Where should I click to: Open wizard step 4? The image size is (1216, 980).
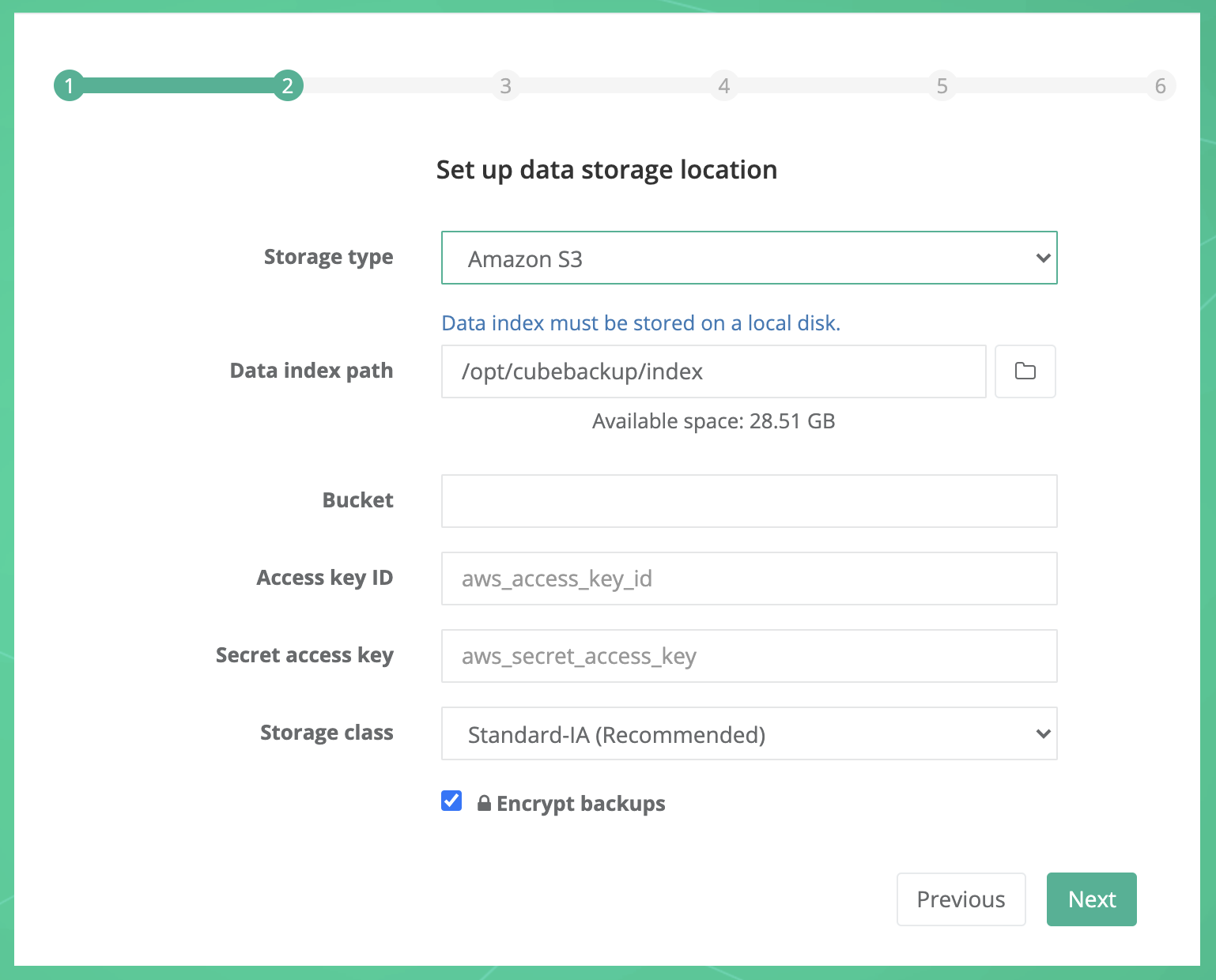click(723, 85)
